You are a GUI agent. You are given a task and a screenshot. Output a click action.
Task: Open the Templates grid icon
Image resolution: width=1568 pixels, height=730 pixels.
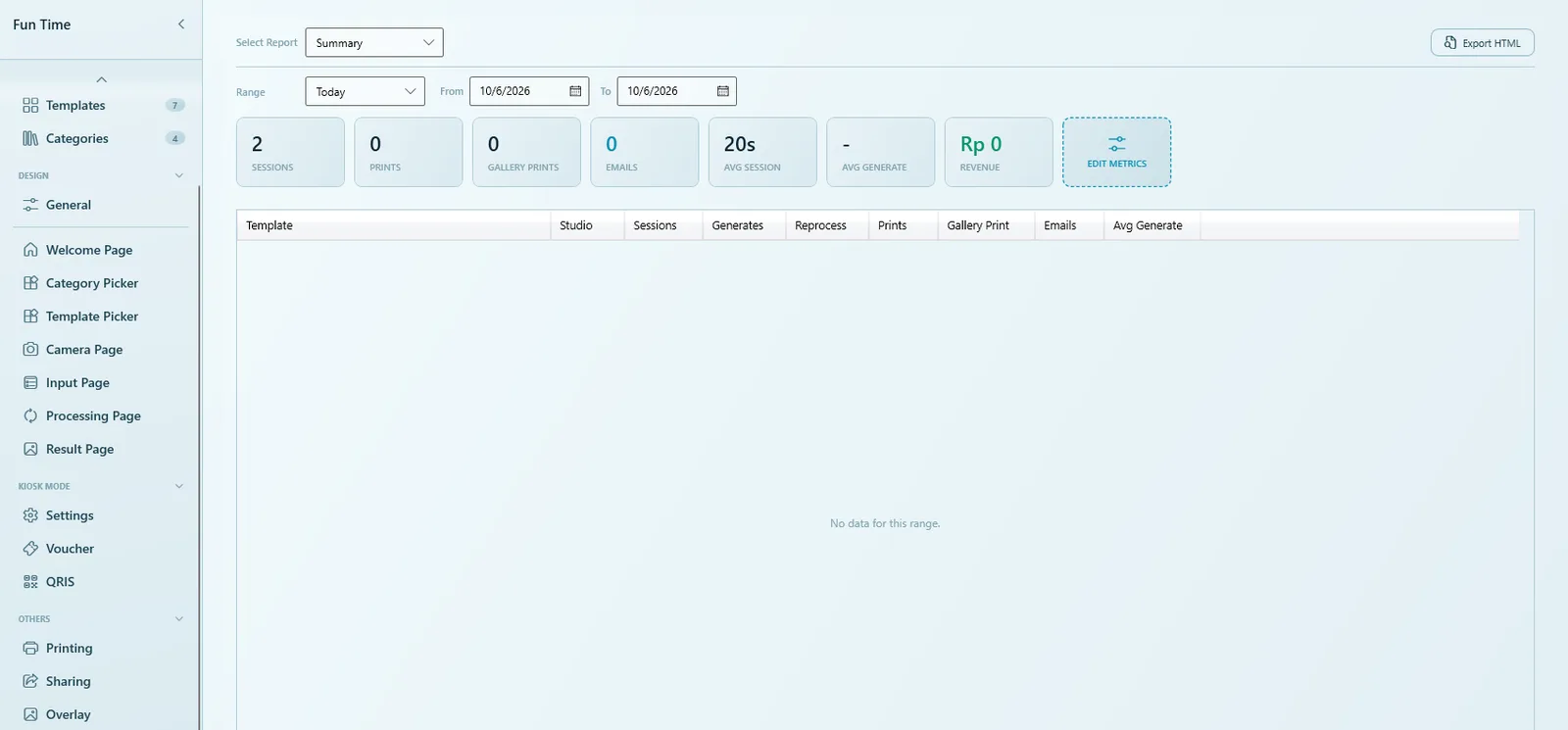[x=30, y=105]
